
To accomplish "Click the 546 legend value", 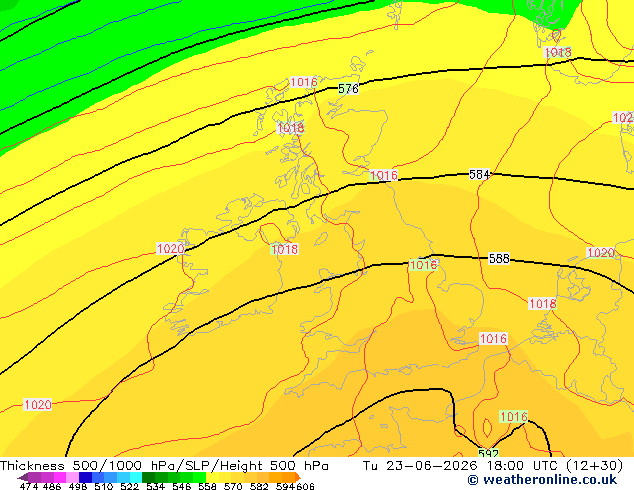I will click(182, 486).
